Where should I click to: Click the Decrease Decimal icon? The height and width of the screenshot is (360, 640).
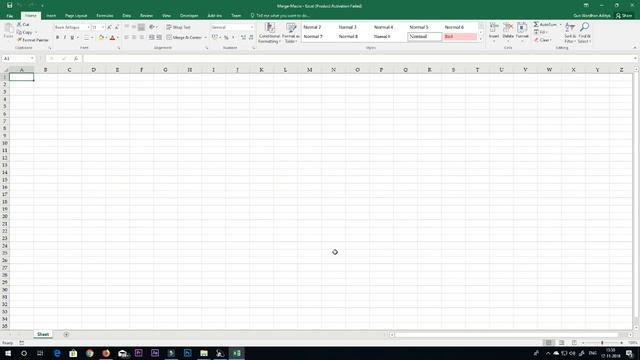(251, 37)
